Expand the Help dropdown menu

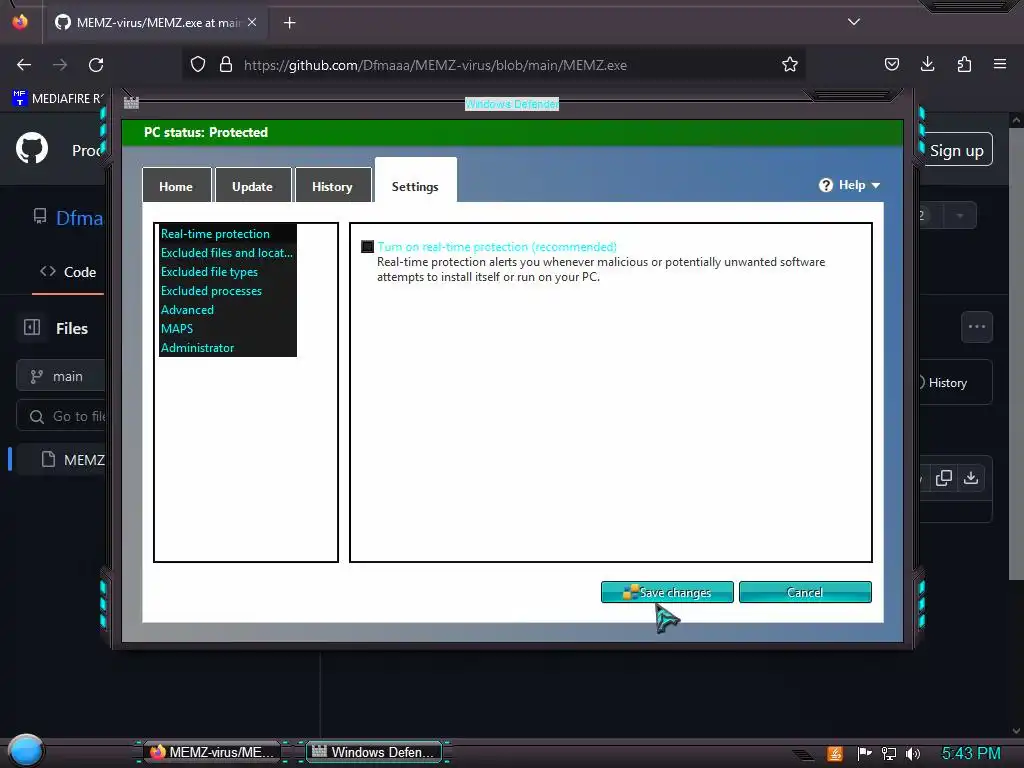pyautogui.click(x=850, y=185)
